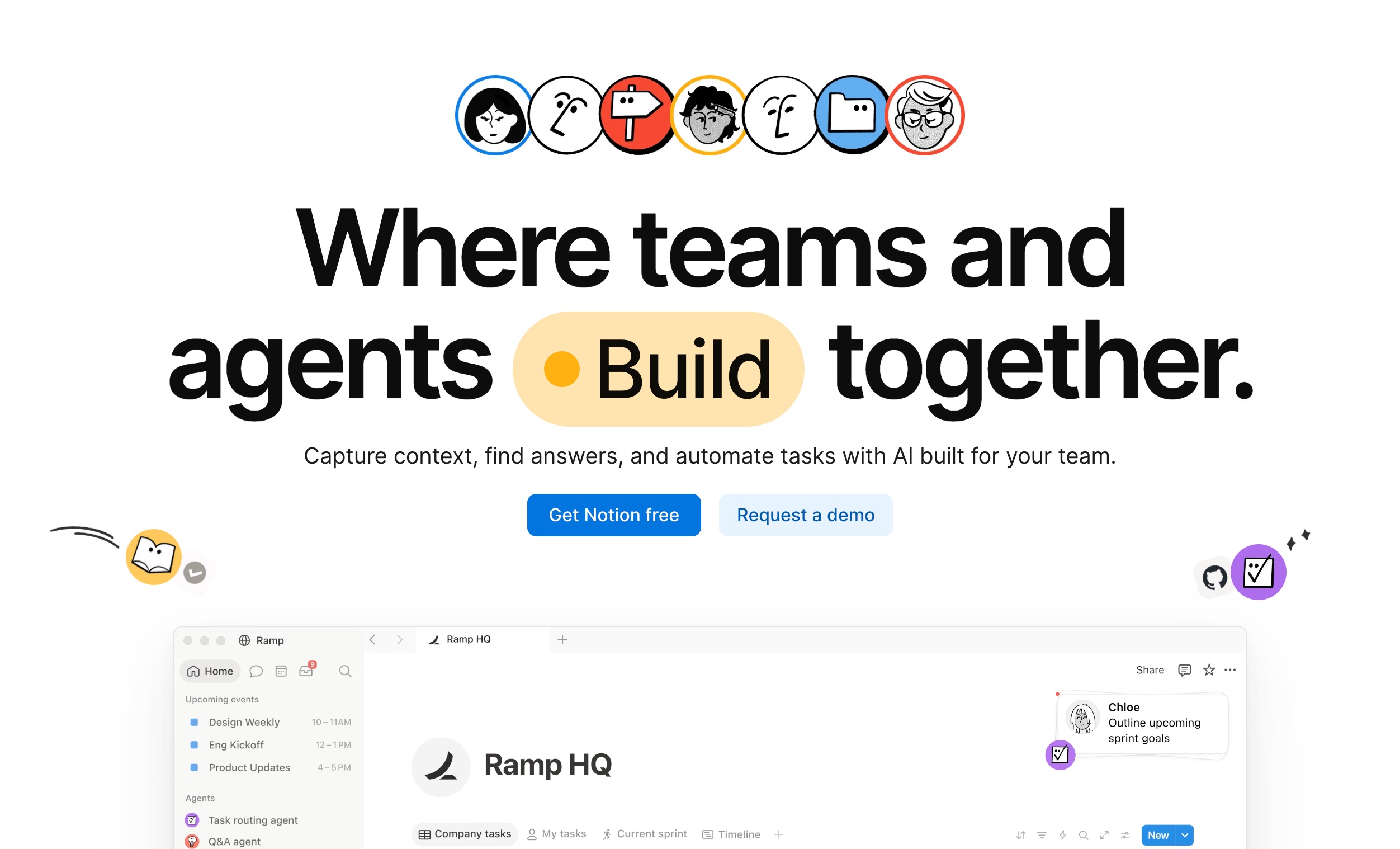Click the globe icon beside Ramp
Image resolution: width=1400 pixels, height=849 pixels.
[244, 640]
